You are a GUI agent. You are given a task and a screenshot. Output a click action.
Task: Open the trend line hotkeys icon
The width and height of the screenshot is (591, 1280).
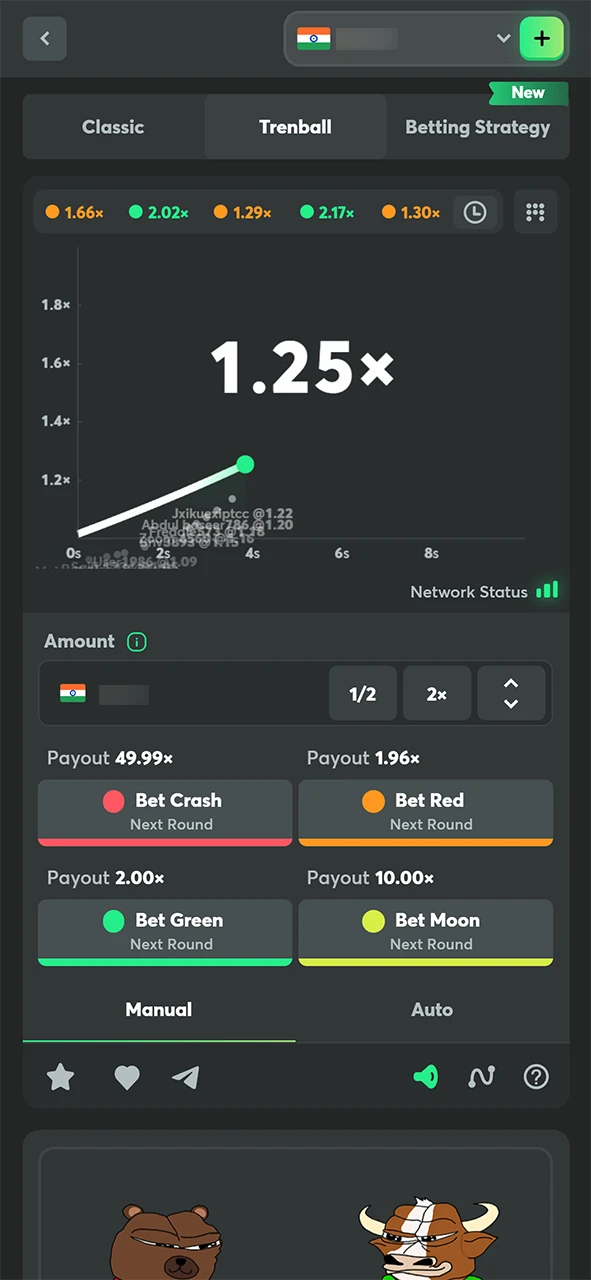[x=481, y=1077]
